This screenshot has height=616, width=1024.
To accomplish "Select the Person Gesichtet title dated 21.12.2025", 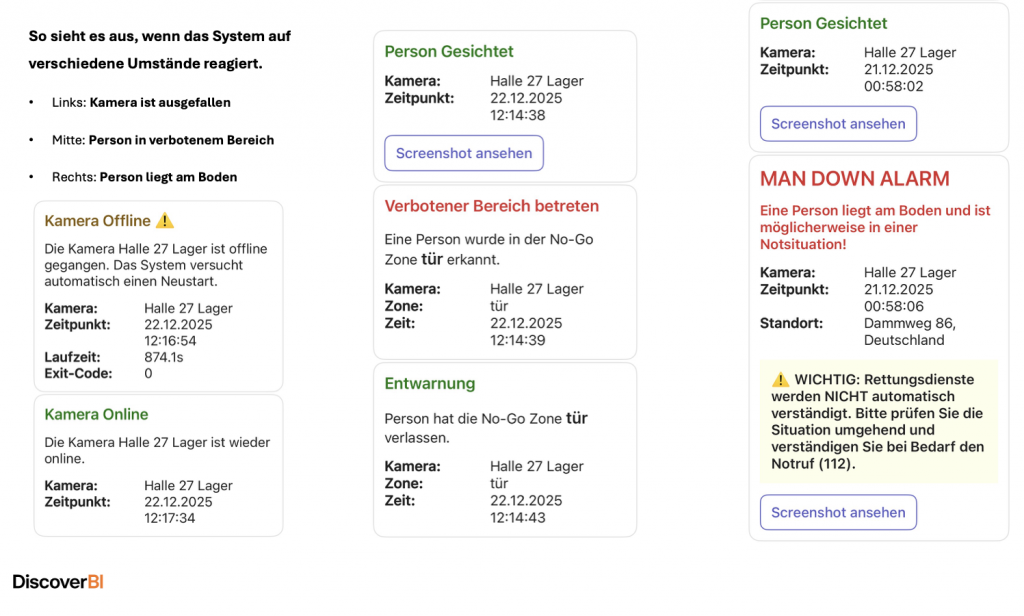I will pyautogui.click(x=823, y=23).
